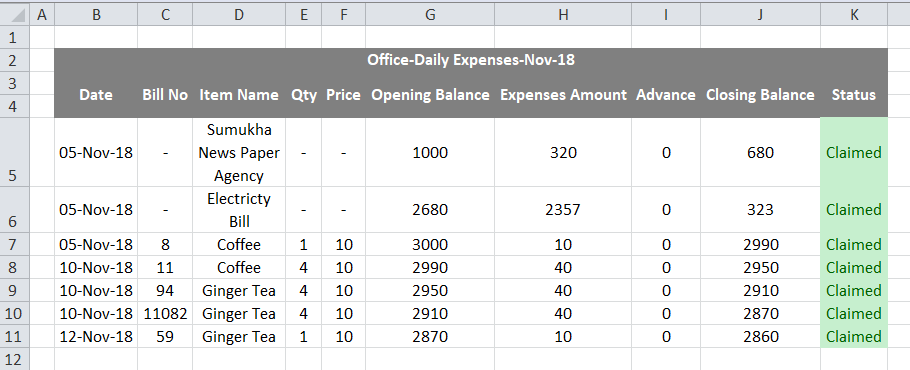Viewport: 910px width, 370px height.
Task: Select expenses amount cell 320
Action: (563, 152)
